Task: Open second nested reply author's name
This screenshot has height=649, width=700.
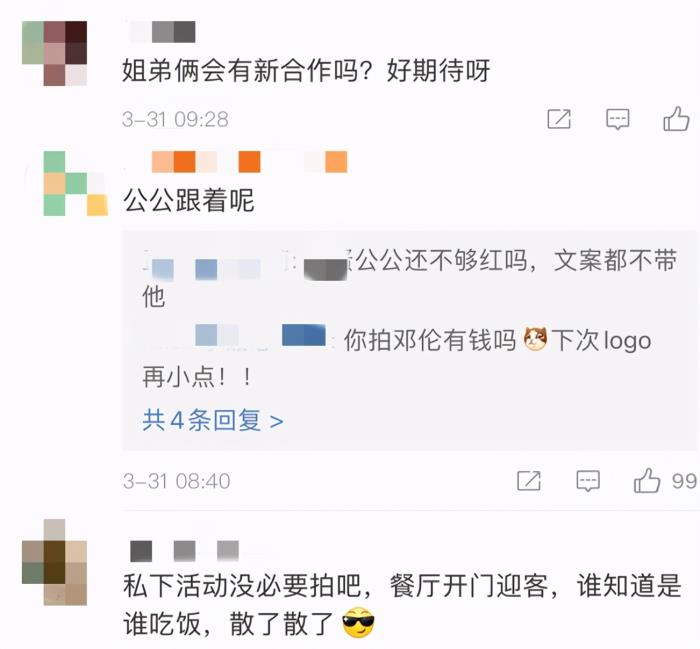Action: [260, 335]
